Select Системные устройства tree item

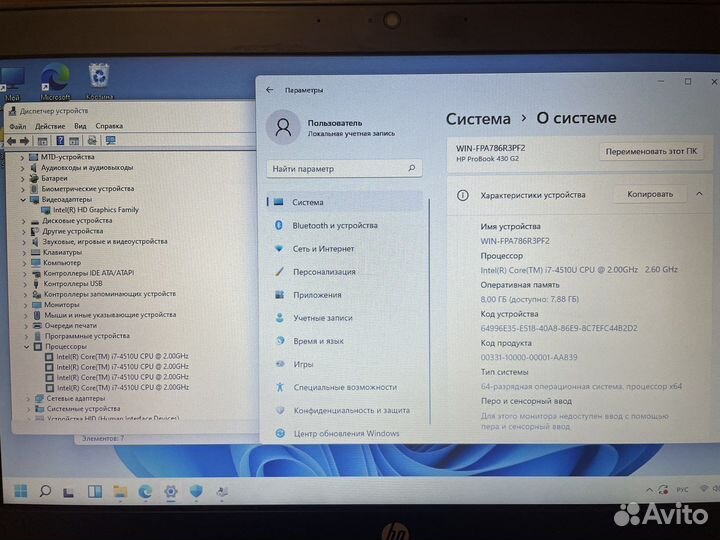point(83,409)
